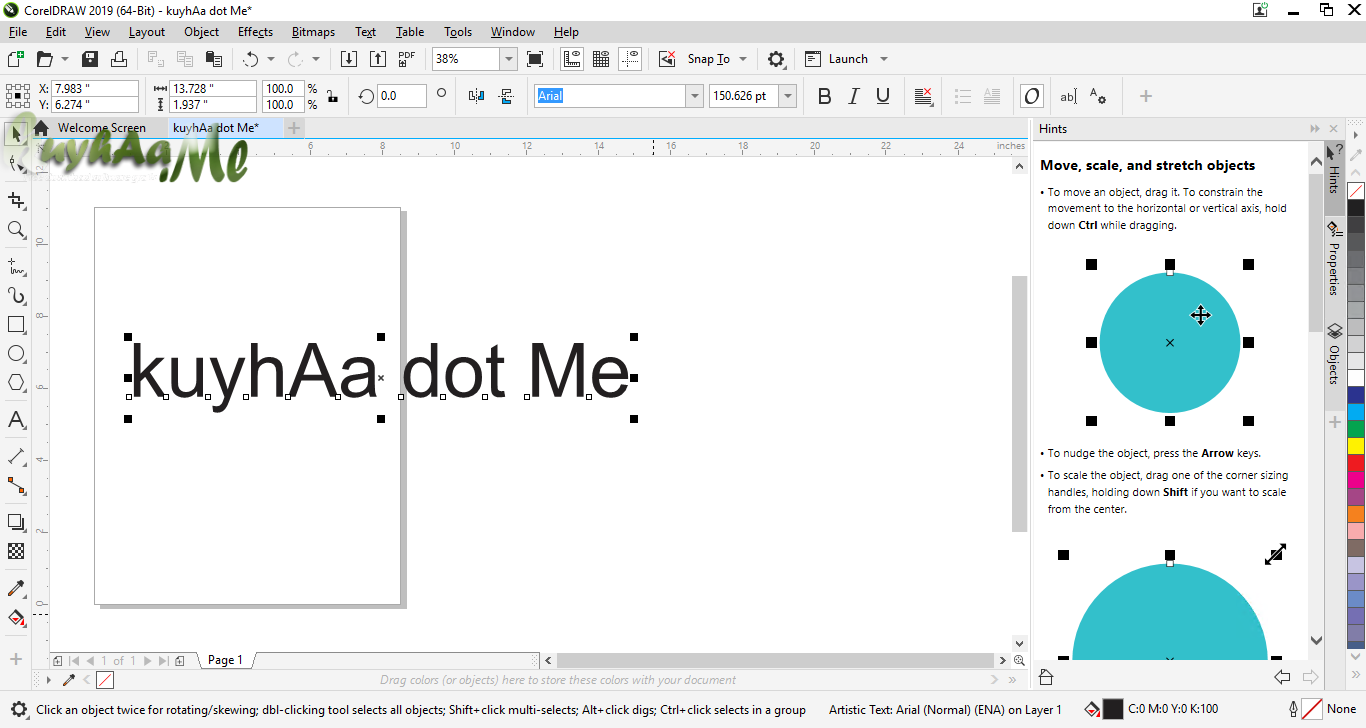Open the Bitmaps menu

coord(314,32)
